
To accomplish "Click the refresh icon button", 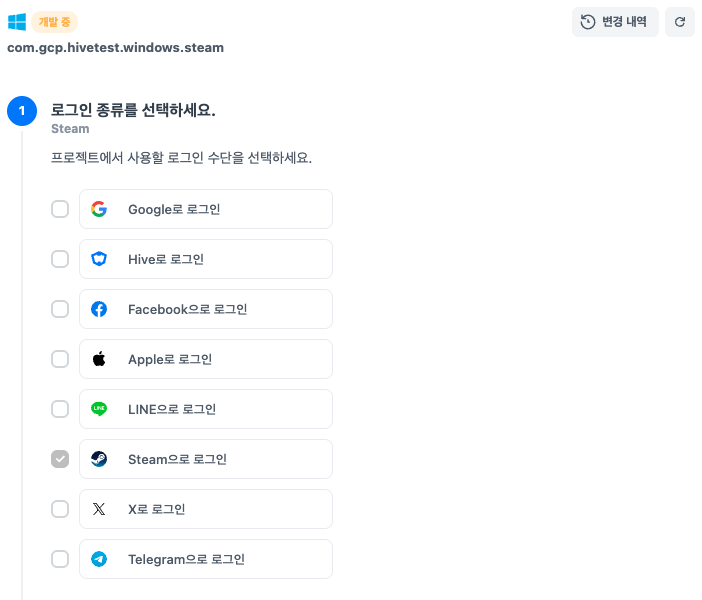I will click(680, 22).
